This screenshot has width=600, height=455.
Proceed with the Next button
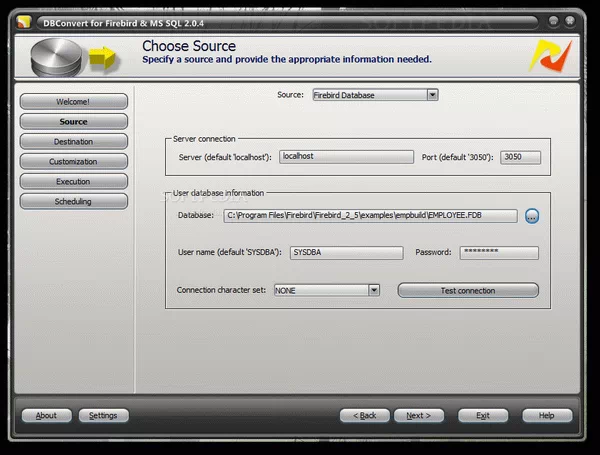[419, 416]
